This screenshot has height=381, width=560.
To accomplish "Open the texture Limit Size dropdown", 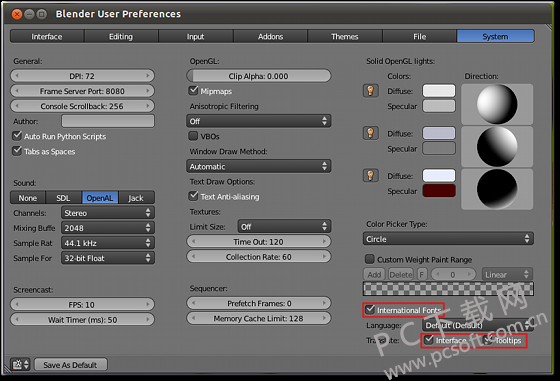I will [x=284, y=226].
